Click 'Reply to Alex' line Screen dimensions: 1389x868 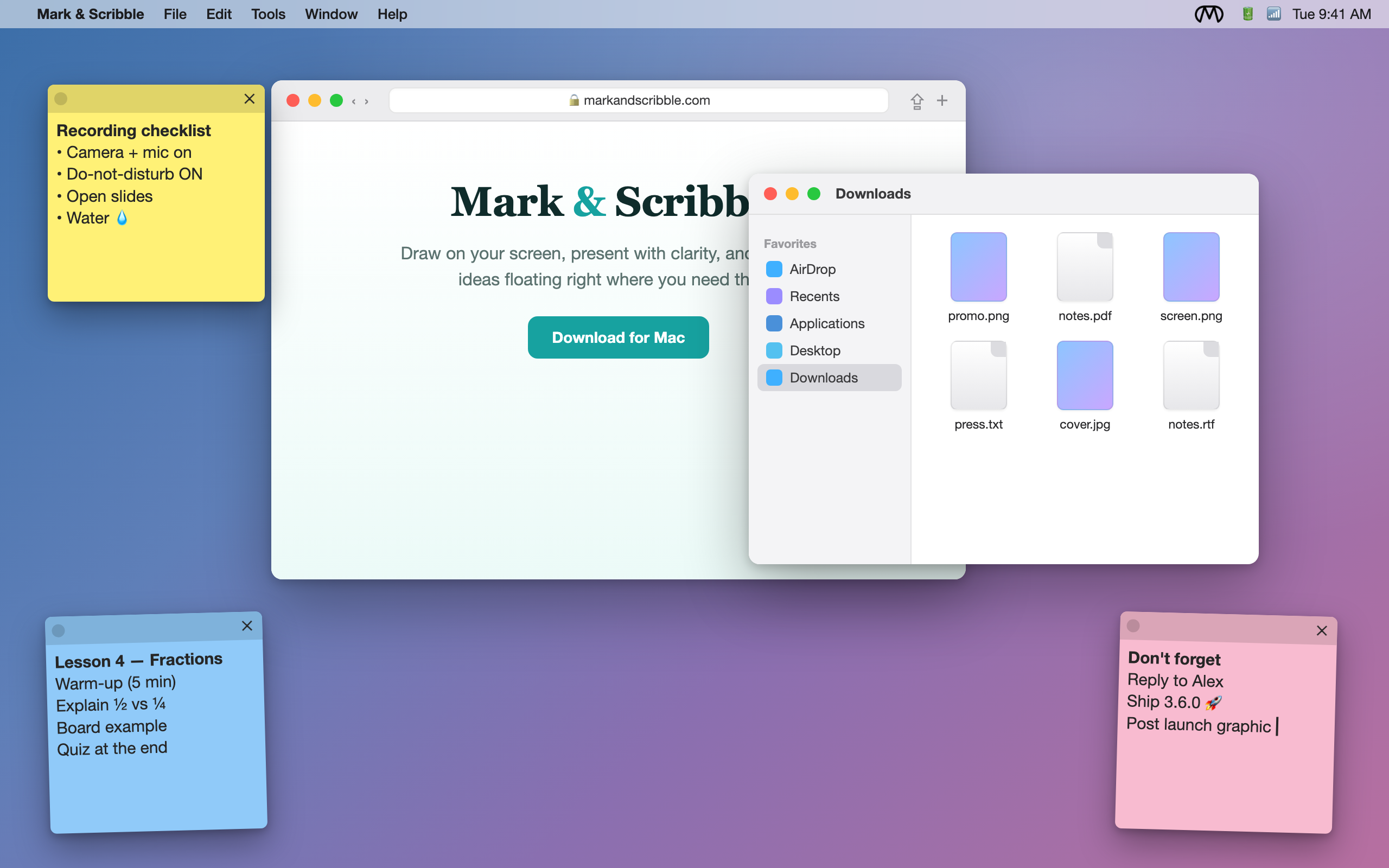point(1175,680)
